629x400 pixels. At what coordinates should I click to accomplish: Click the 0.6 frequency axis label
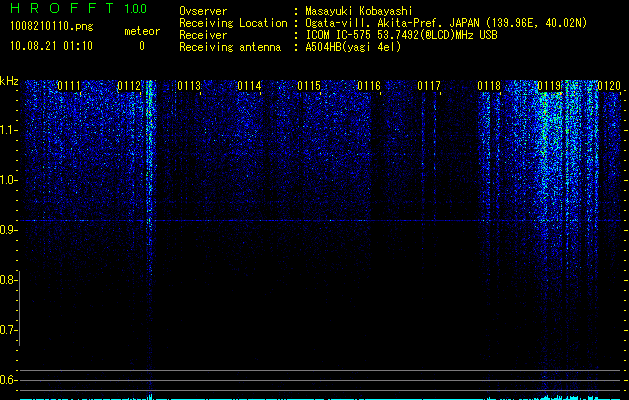(x=8, y=380)
